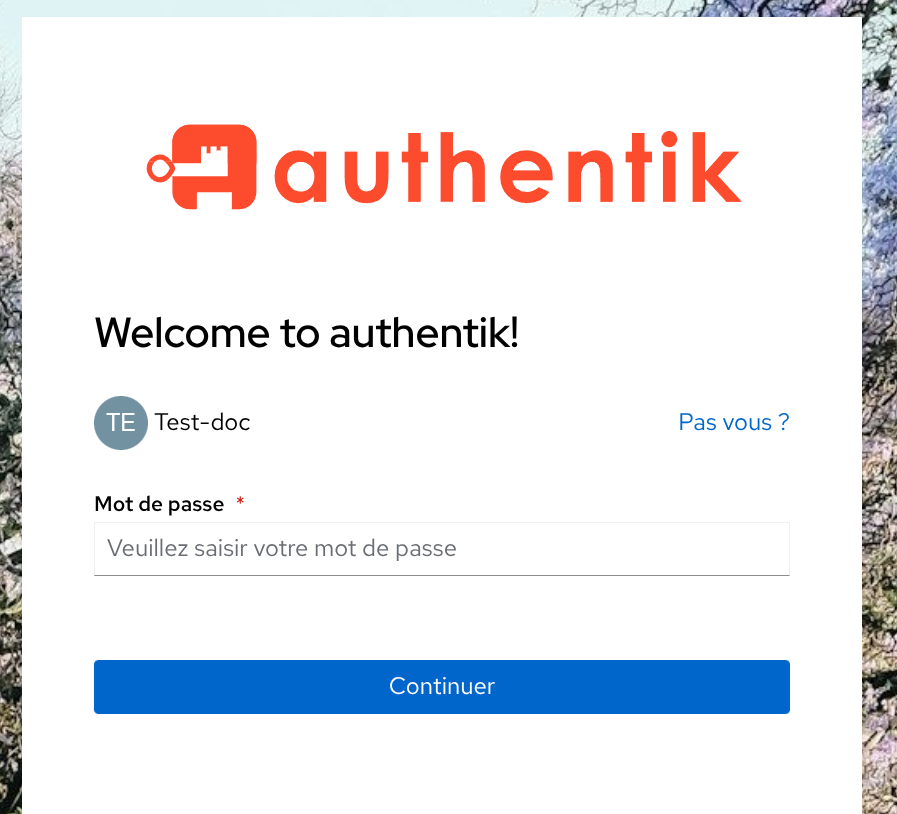
Task: Click the Test-doc username text
Action: pyautogui.click(x=202, y=422)
